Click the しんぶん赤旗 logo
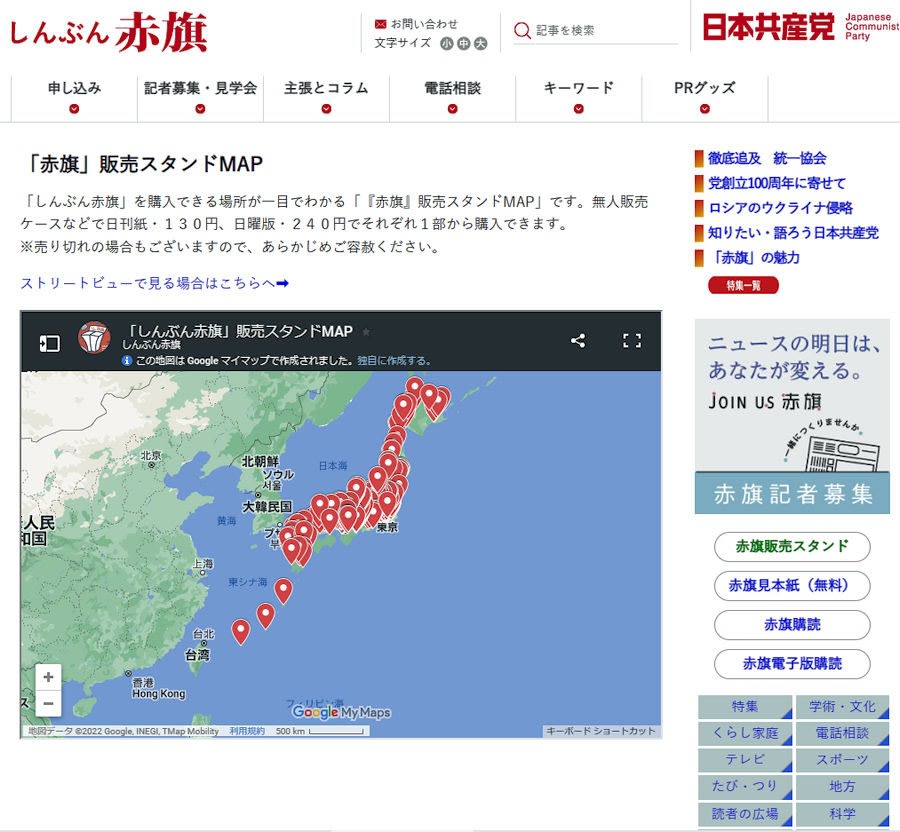Image resolution: width=900 pixels, height=832 pixels. pos(108,32)
